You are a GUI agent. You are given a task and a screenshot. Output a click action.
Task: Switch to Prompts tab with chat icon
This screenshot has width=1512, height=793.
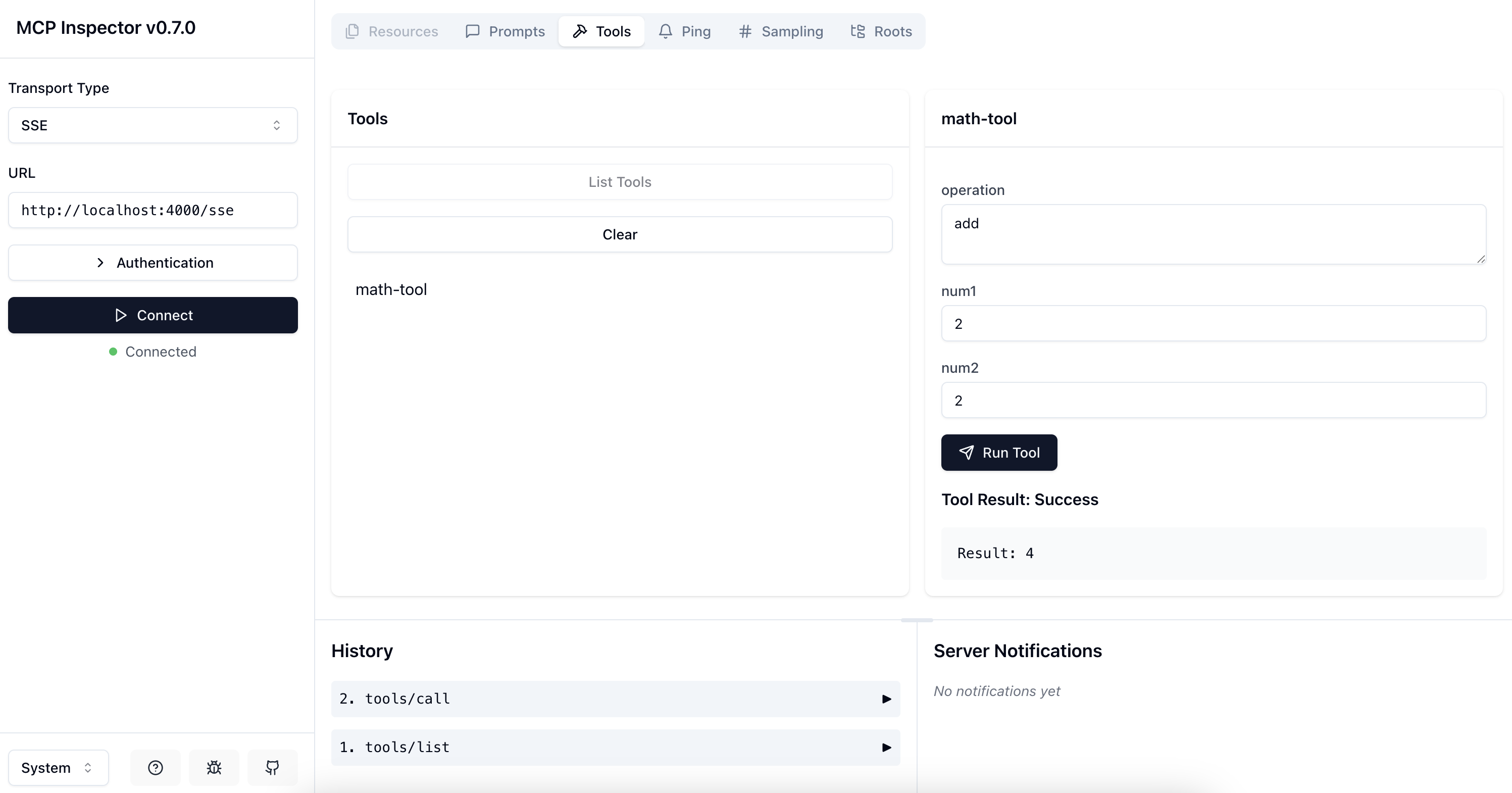coord(506,31)
